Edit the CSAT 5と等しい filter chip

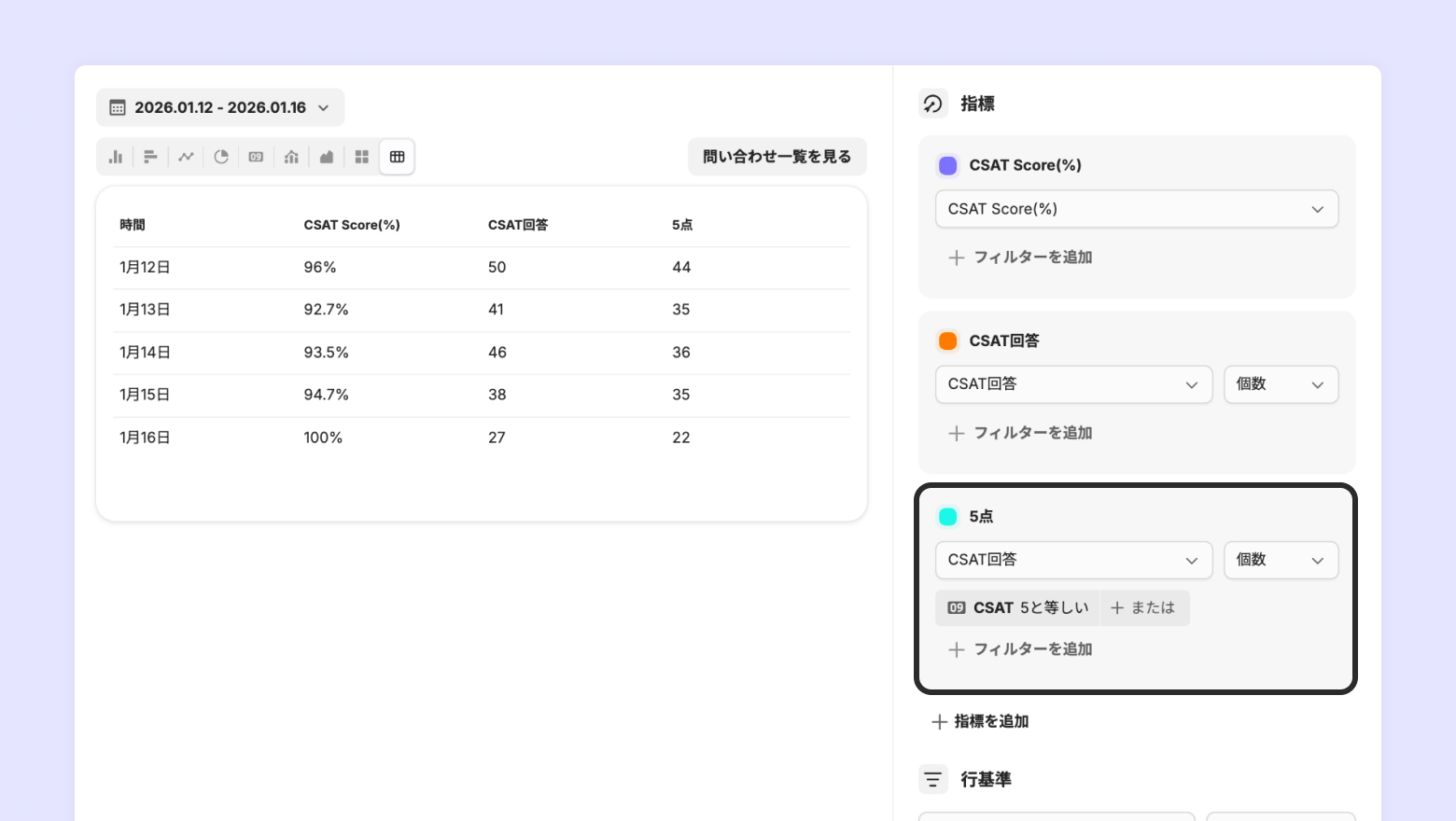1017,607
